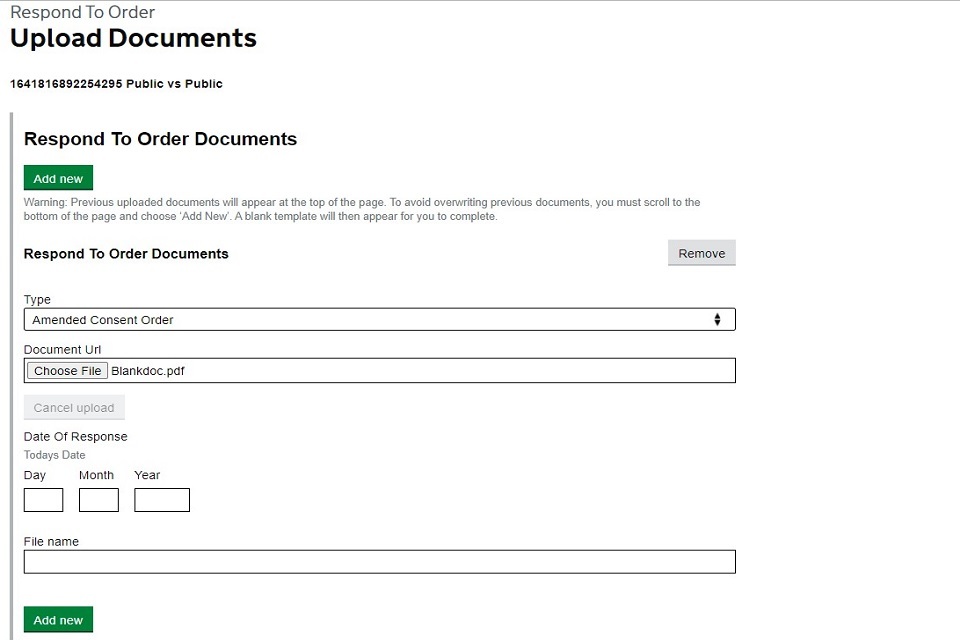The height and width of the screenshot is (640, 960).
Task: Click the File name label
Action: 51,541
